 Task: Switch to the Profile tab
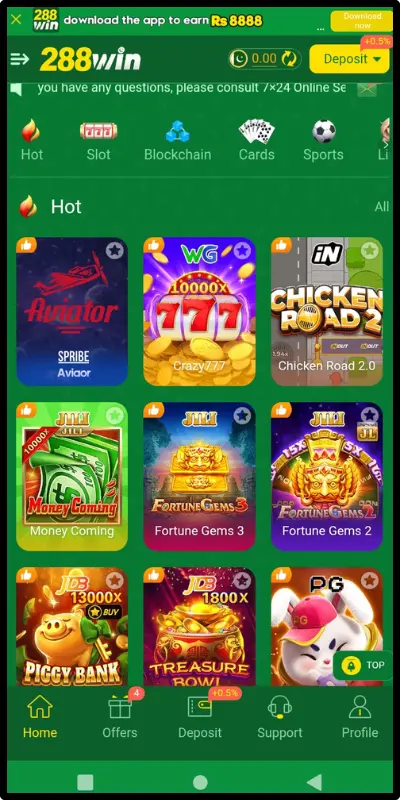(360, 717)
